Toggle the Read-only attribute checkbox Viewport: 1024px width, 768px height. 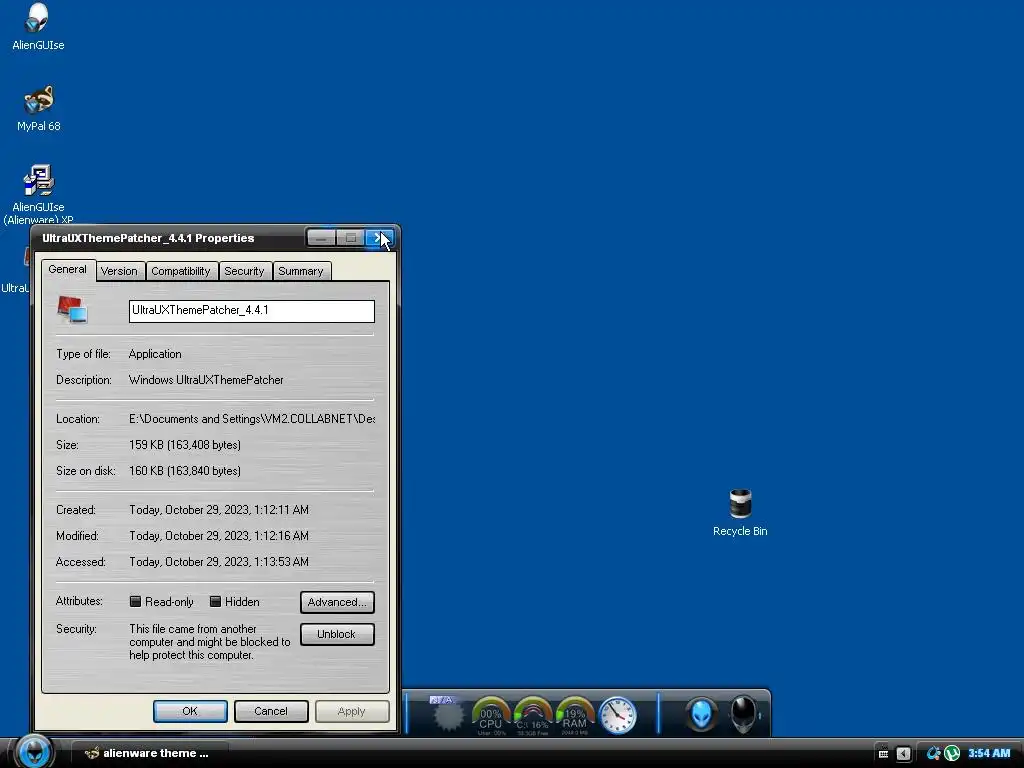[x=135, y=601]
